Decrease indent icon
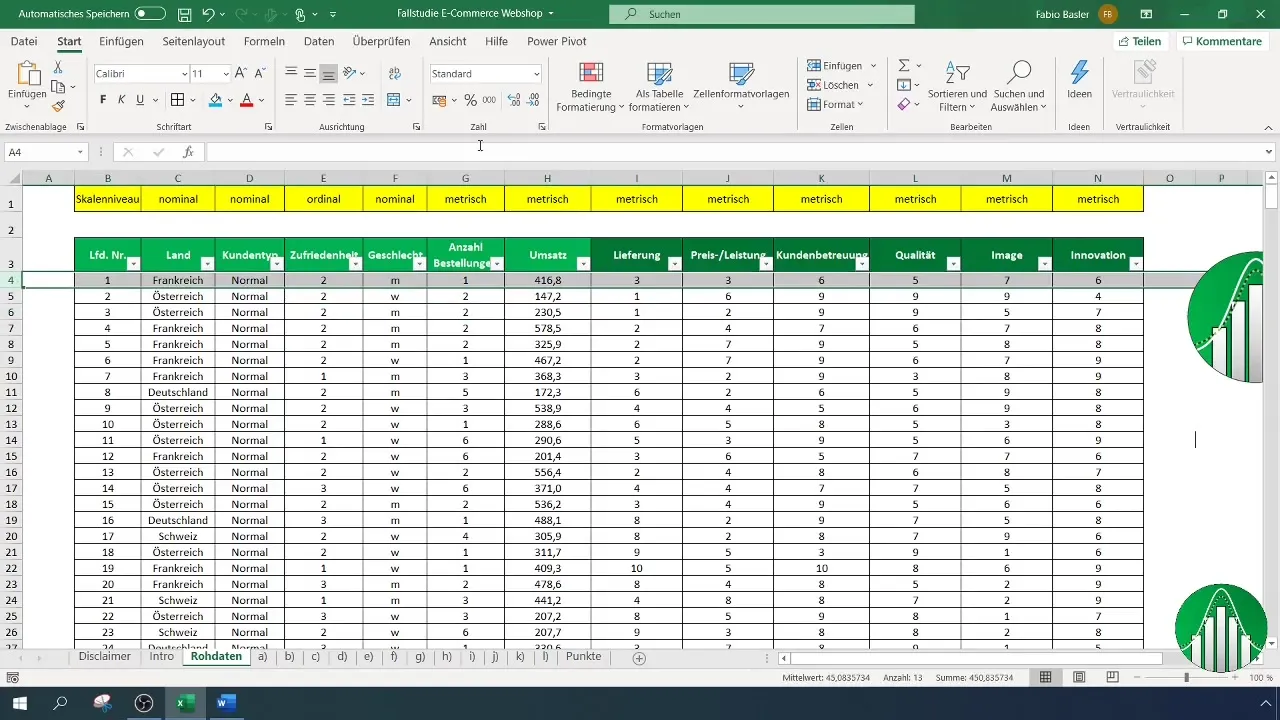The width and height of the screenshot is (1280, 720). pyautogui.click(x=350, y=100)
